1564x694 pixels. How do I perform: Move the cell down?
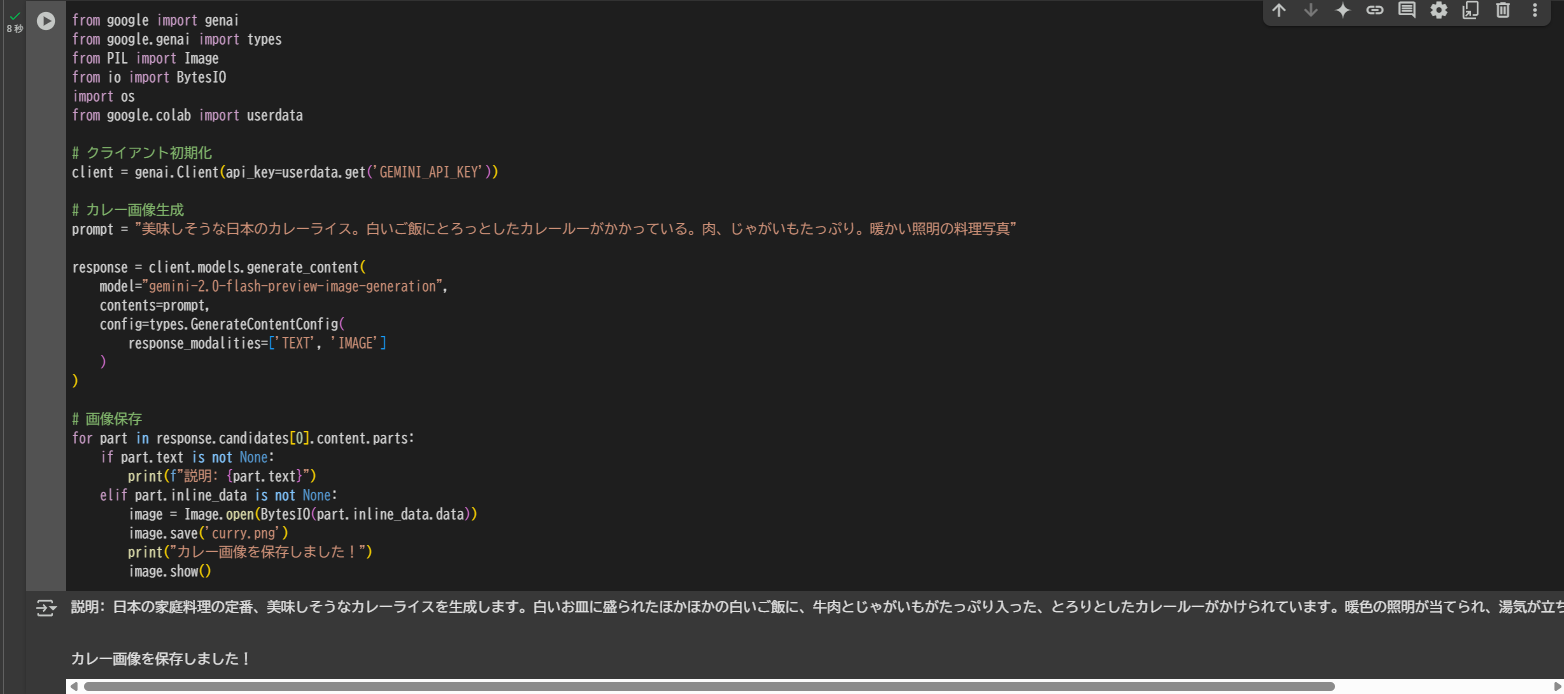coord(1311,11)
